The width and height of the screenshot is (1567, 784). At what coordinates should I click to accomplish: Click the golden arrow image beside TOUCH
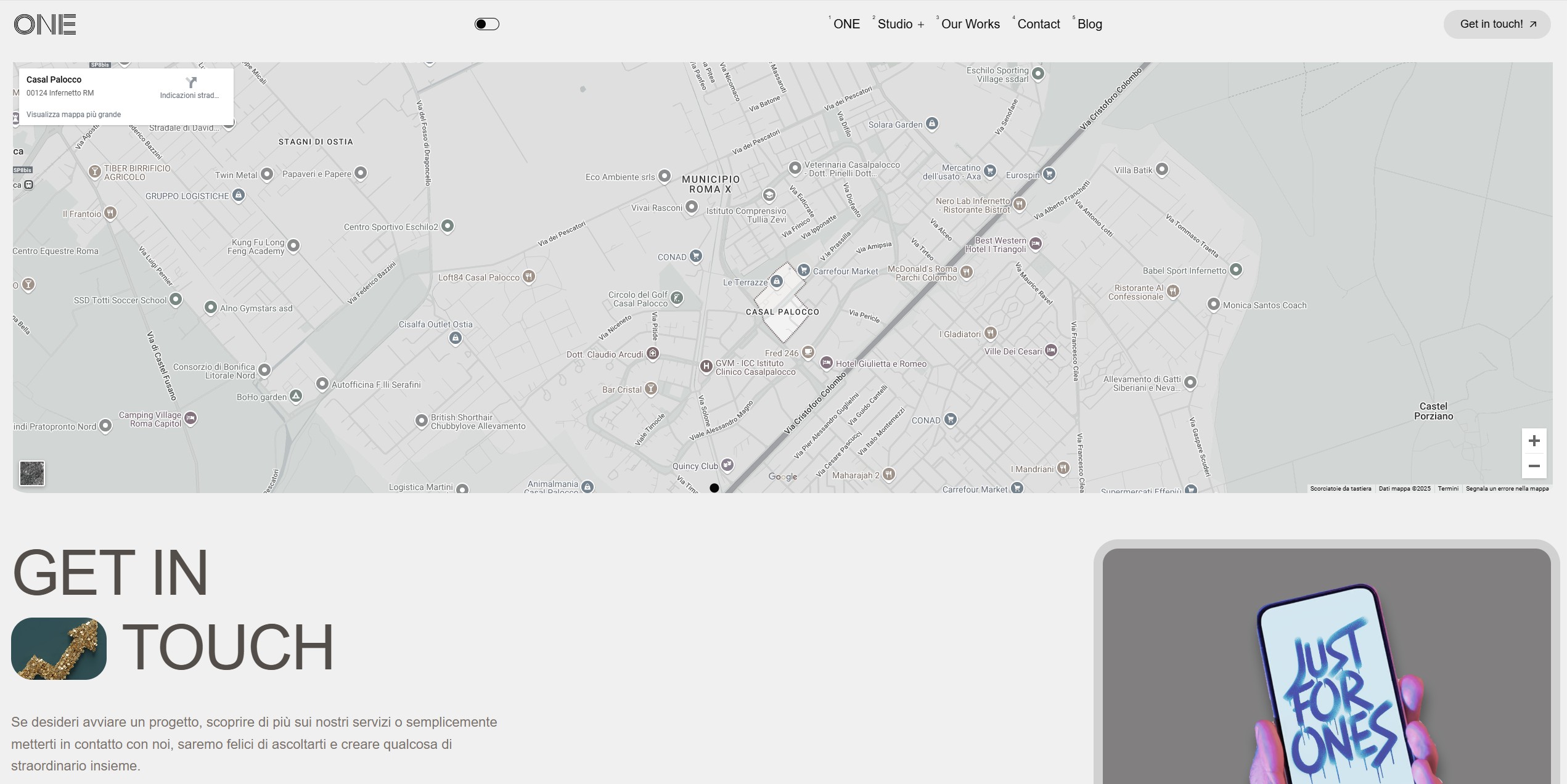pyautogui.click(x=59, y=648)
